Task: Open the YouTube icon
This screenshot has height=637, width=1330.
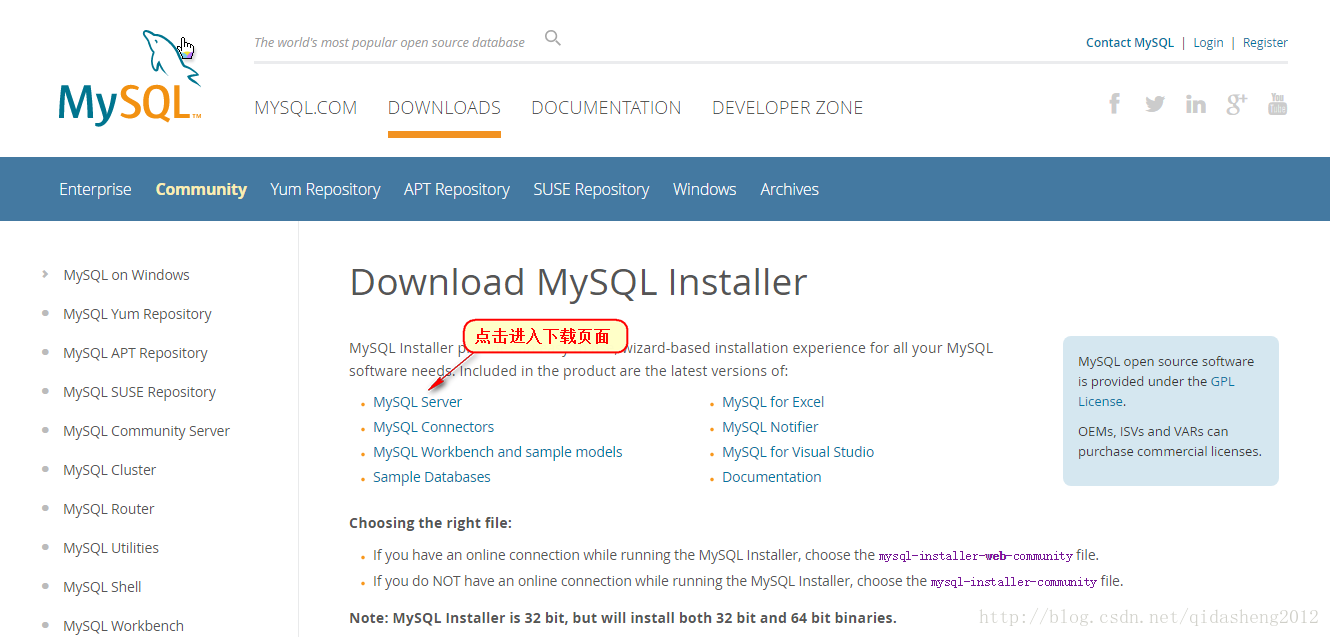Action: (1277, 103)
